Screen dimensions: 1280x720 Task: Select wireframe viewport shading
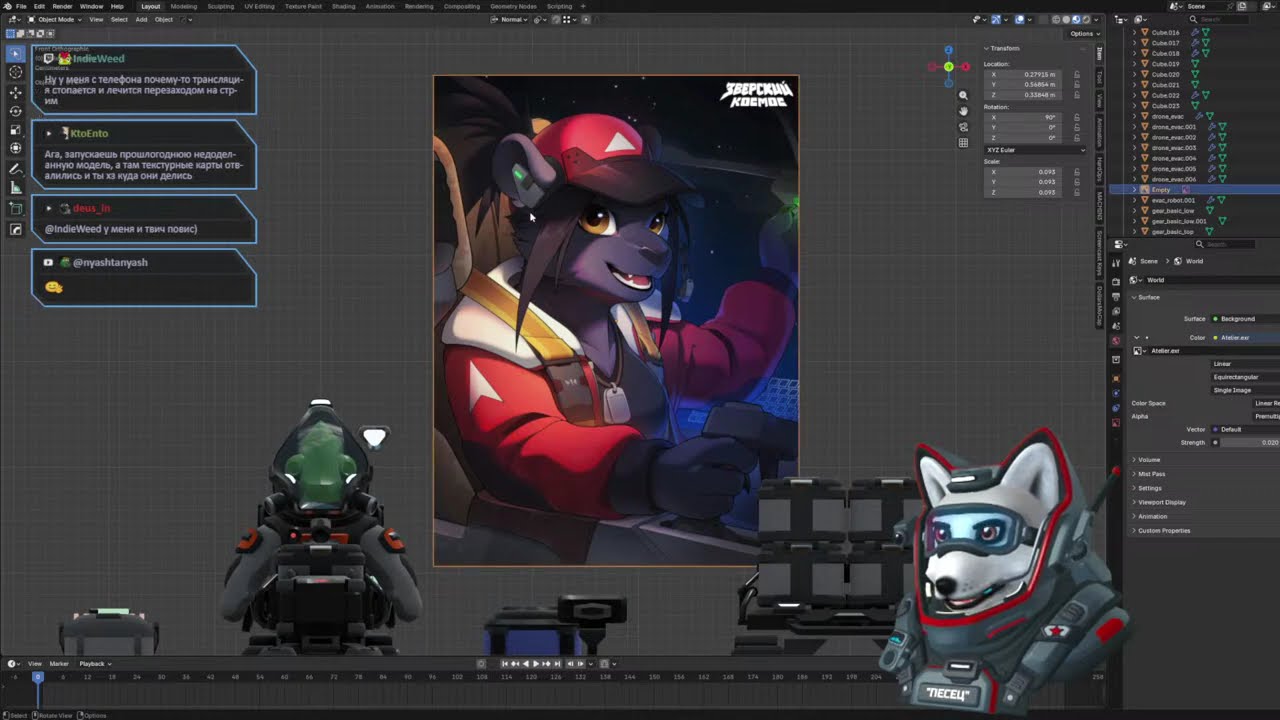[1057, 19]
